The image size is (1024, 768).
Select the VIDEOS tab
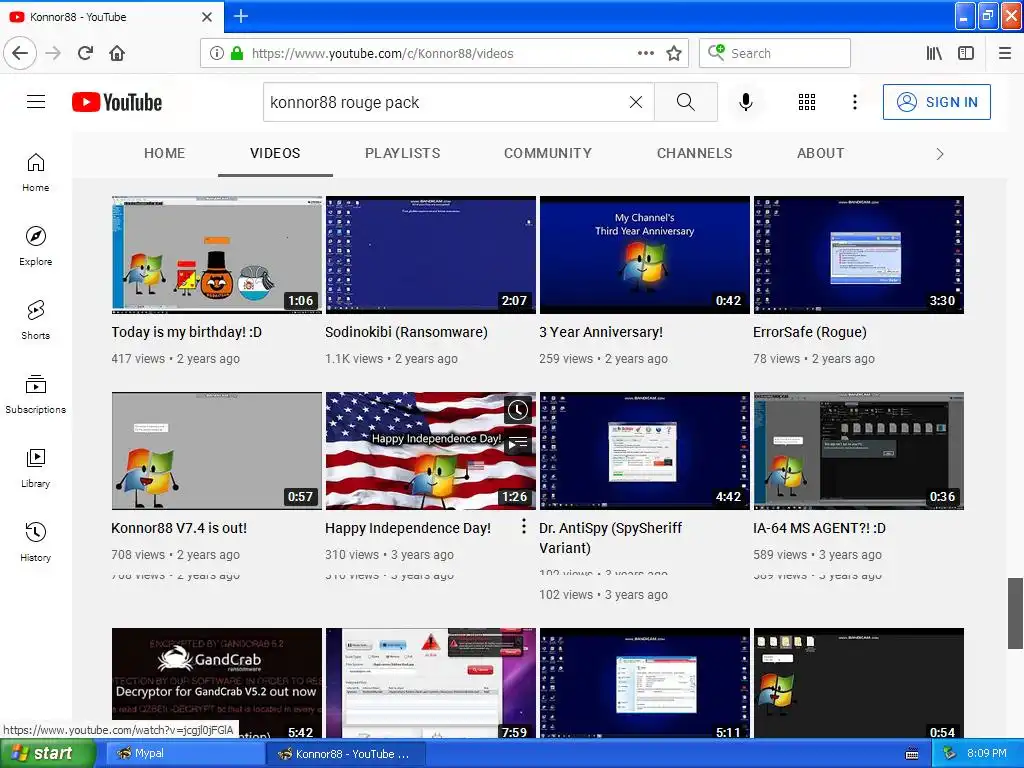coord(275,153)
